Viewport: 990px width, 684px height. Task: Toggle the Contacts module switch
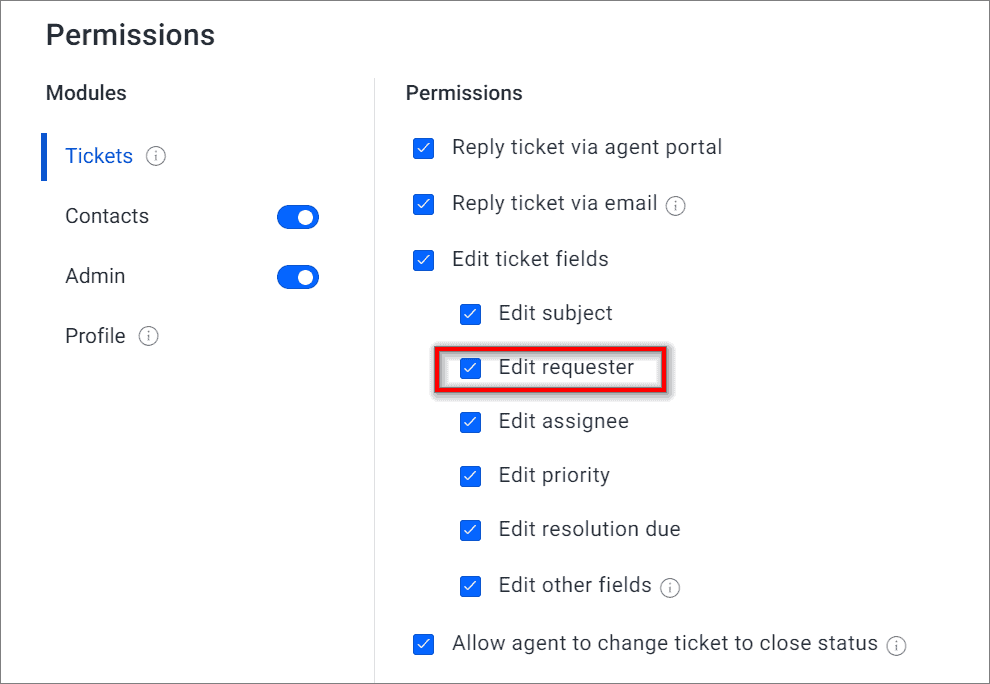298,217
